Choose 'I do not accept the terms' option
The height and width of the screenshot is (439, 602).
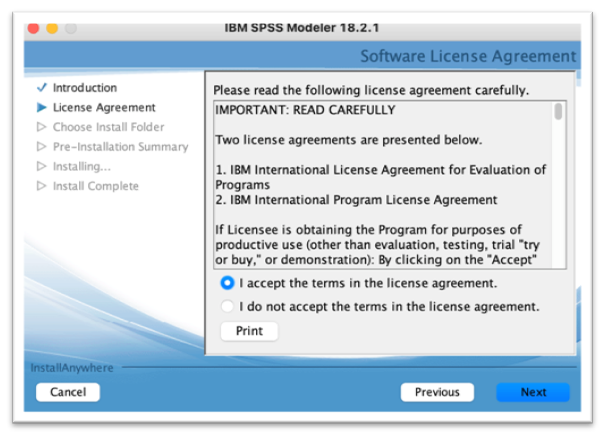[228, 307]
